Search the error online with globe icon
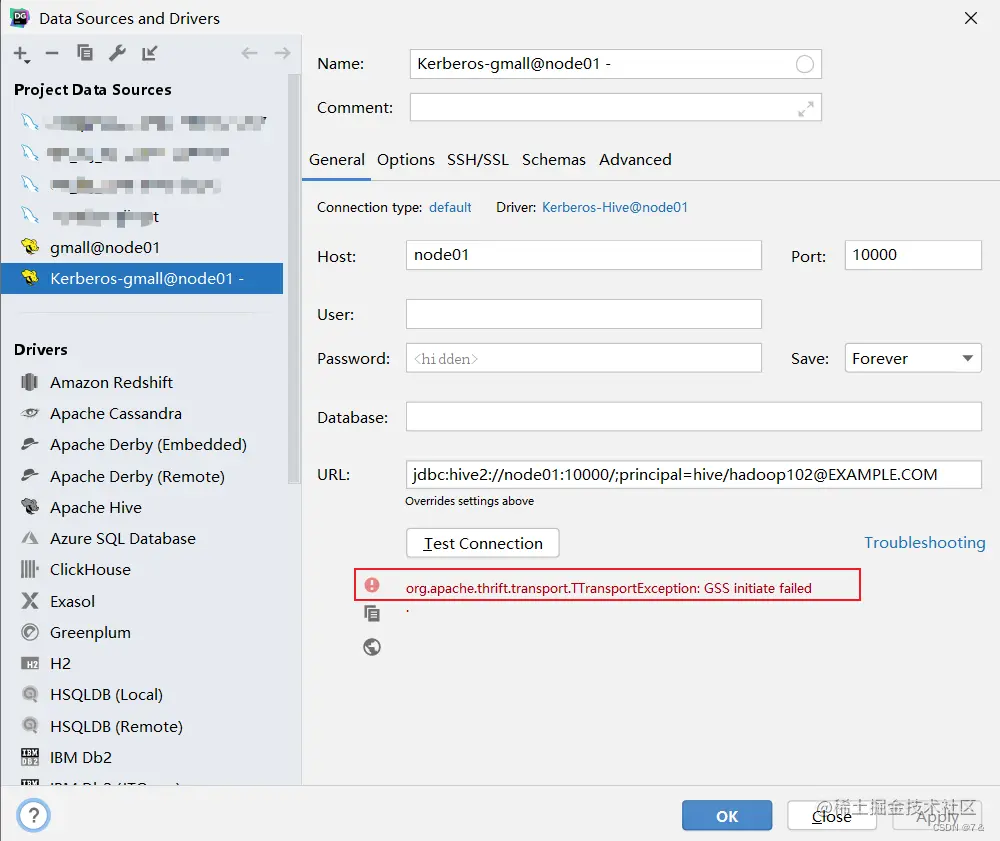 tap(372, 647)
